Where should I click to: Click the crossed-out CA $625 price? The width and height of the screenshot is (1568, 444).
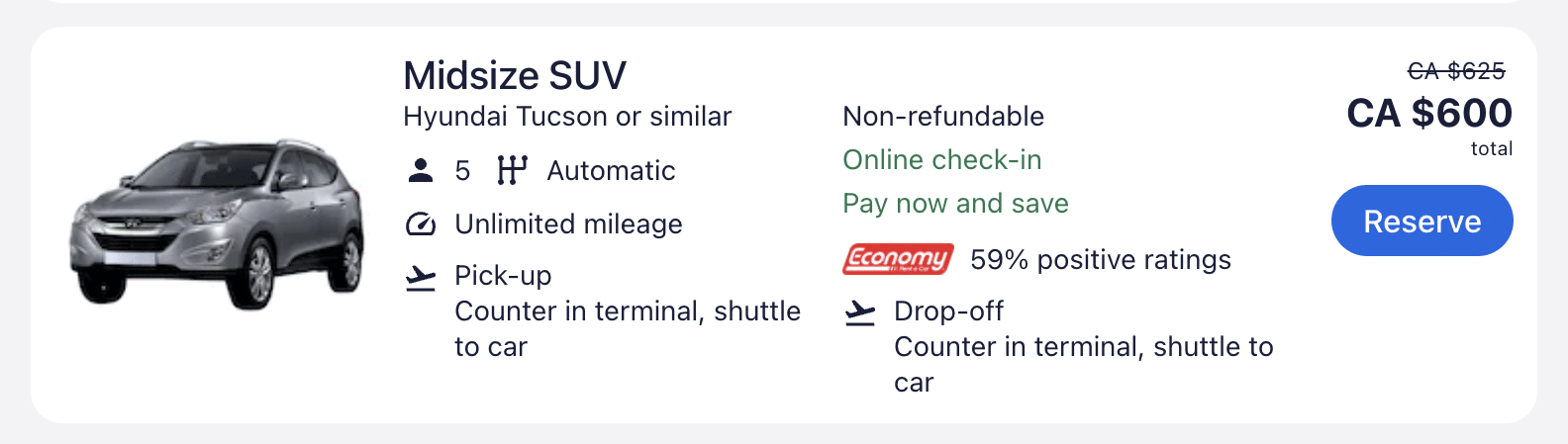pyautogui.click(x=1455, y=71)
